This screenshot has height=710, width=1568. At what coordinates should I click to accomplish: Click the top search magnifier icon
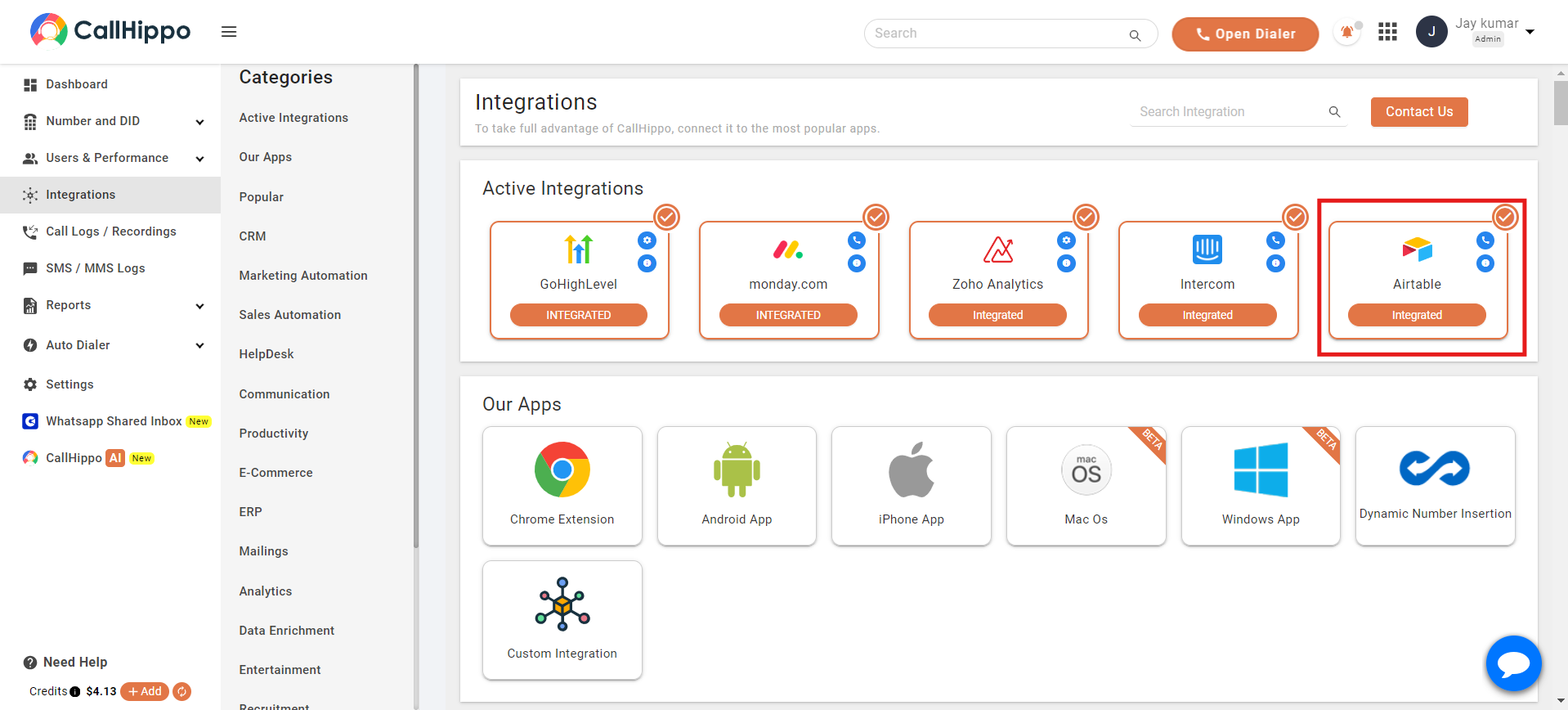coord(1135,35)
